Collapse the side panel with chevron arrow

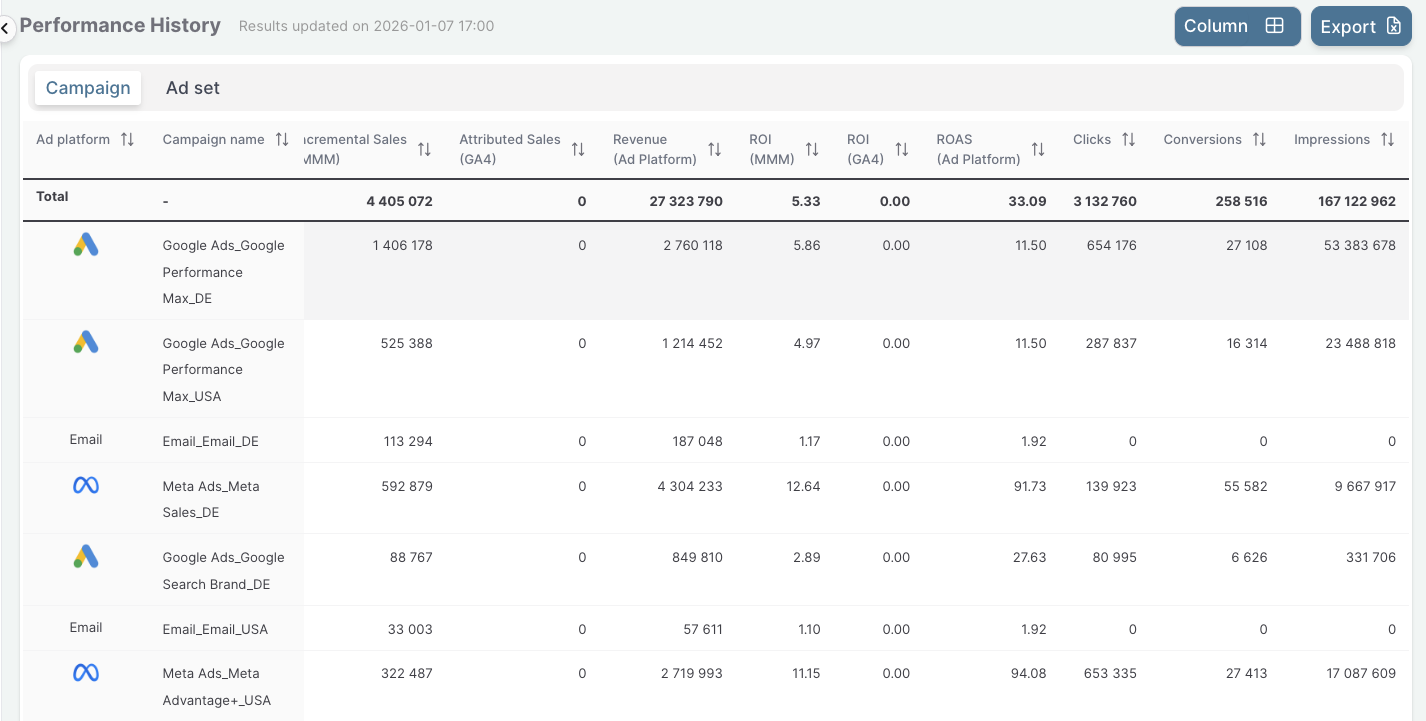click(5, 29)
